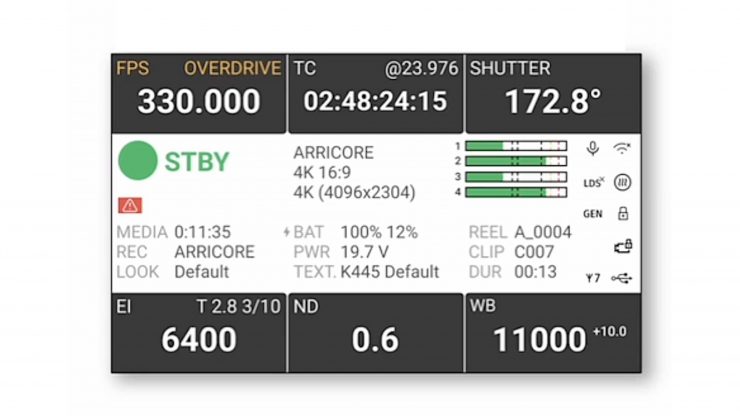Click the audio channel 1 level meter
Image resolution: width=740 pixels, height=416 pixels.
pos(515,146)
